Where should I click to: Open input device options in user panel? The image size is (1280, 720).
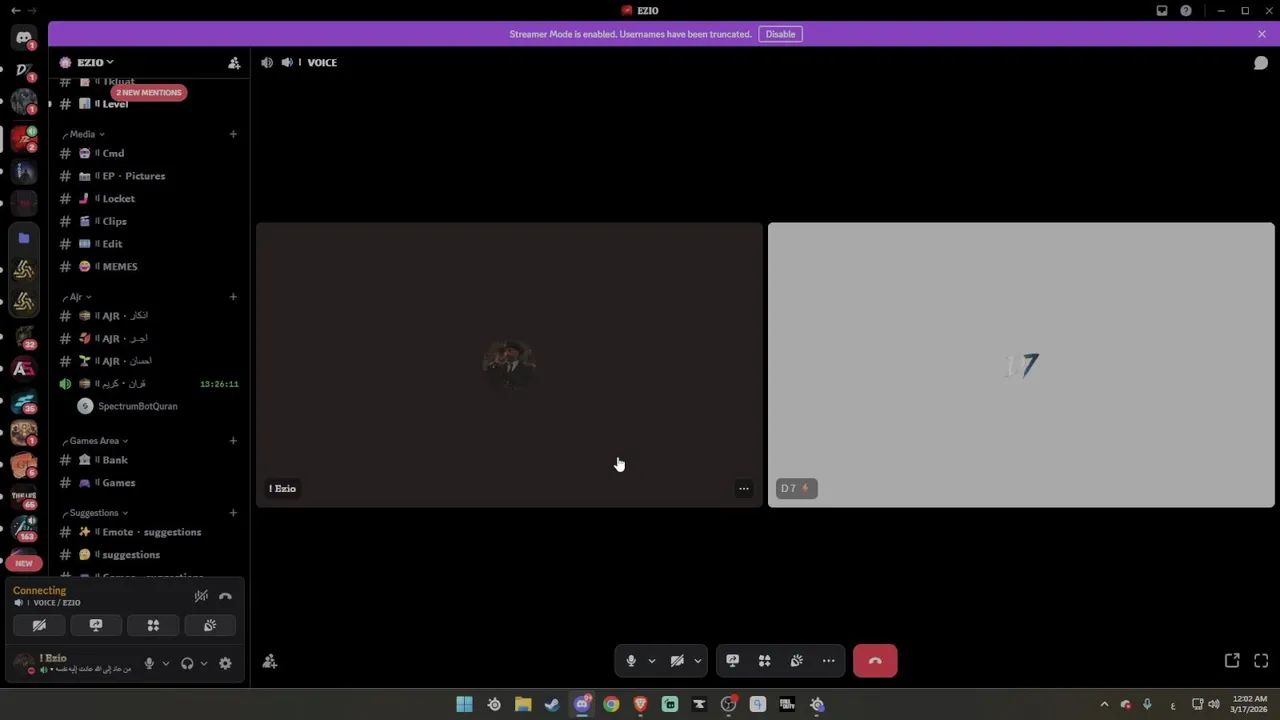click(166, 663)
